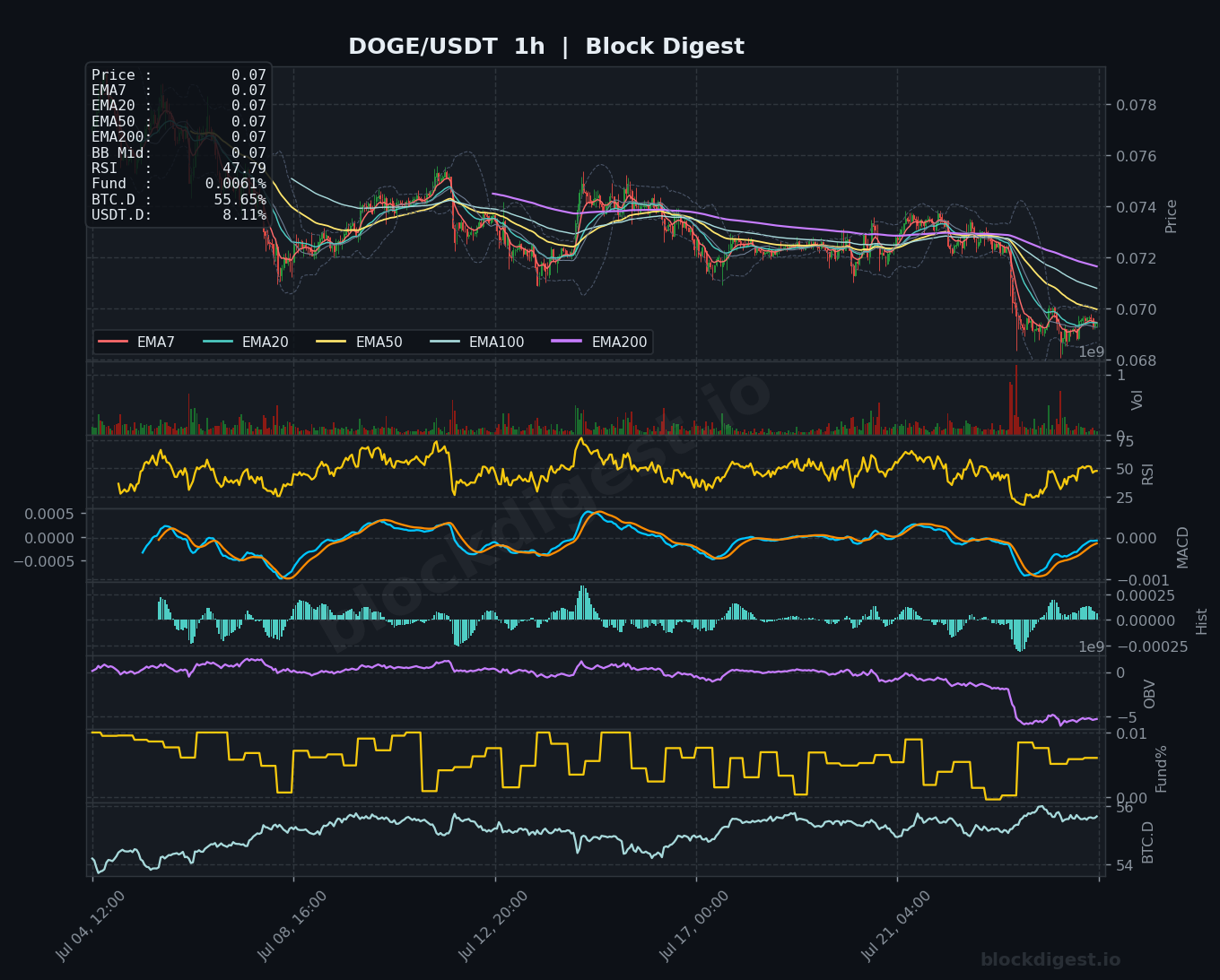Click the yellow EMA50 legend color line

(332, 342)
